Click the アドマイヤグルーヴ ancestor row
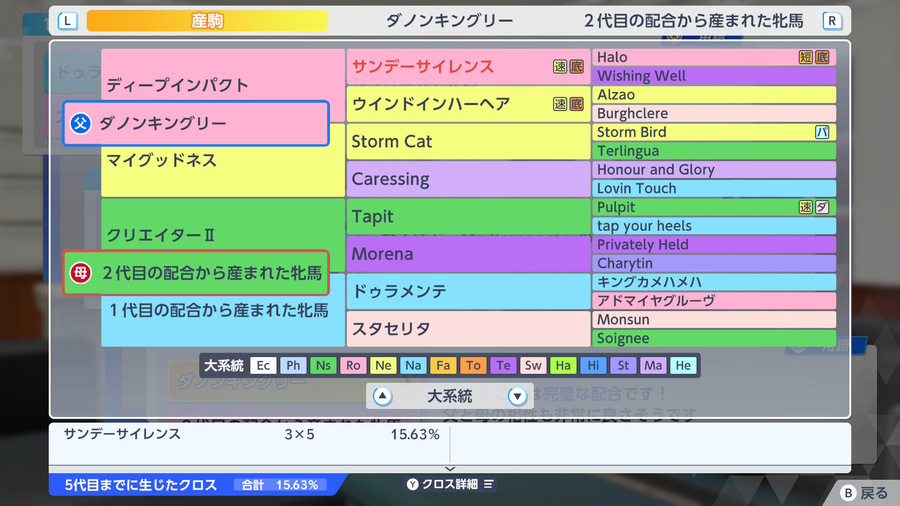 (714, 301)
